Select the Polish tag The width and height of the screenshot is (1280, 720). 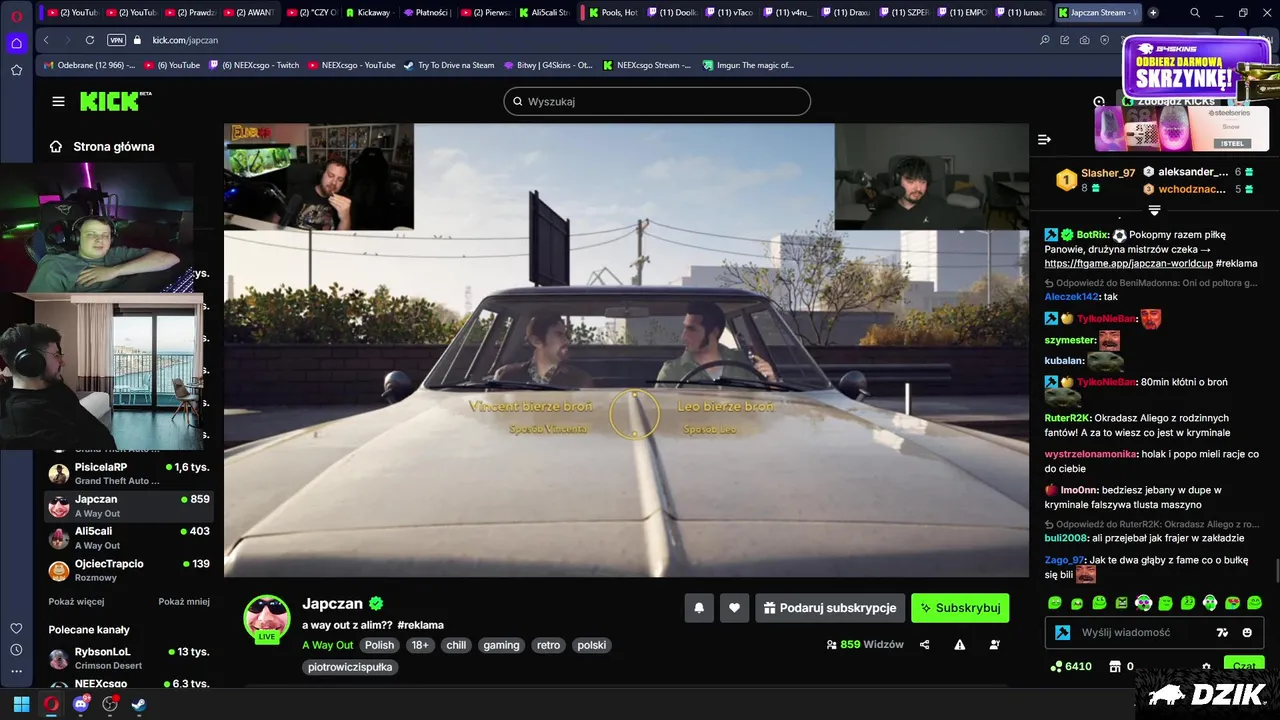(x=379, y=645)
